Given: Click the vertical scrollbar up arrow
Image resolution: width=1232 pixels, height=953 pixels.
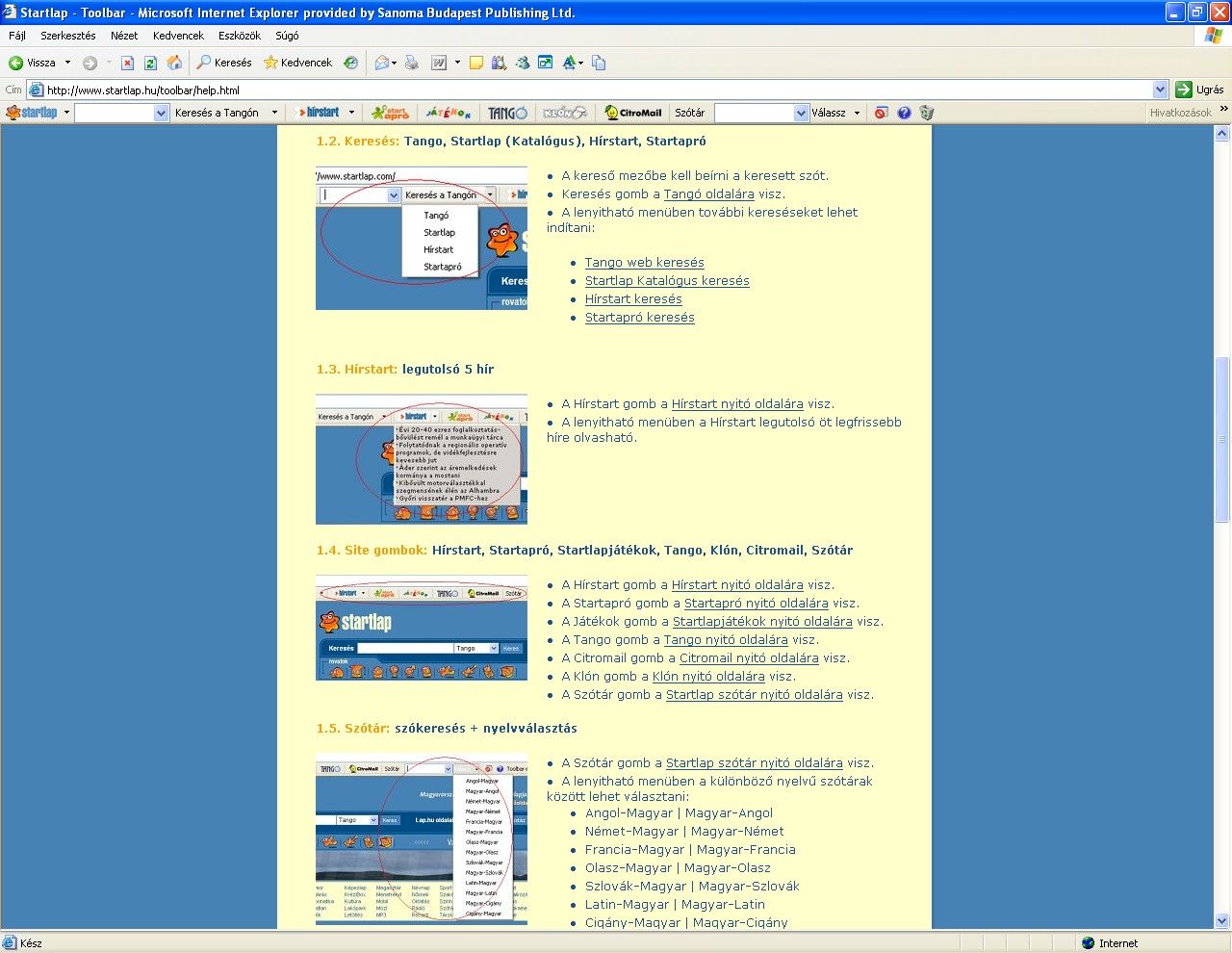Looking at the screenshot, I should [1222, 134].
